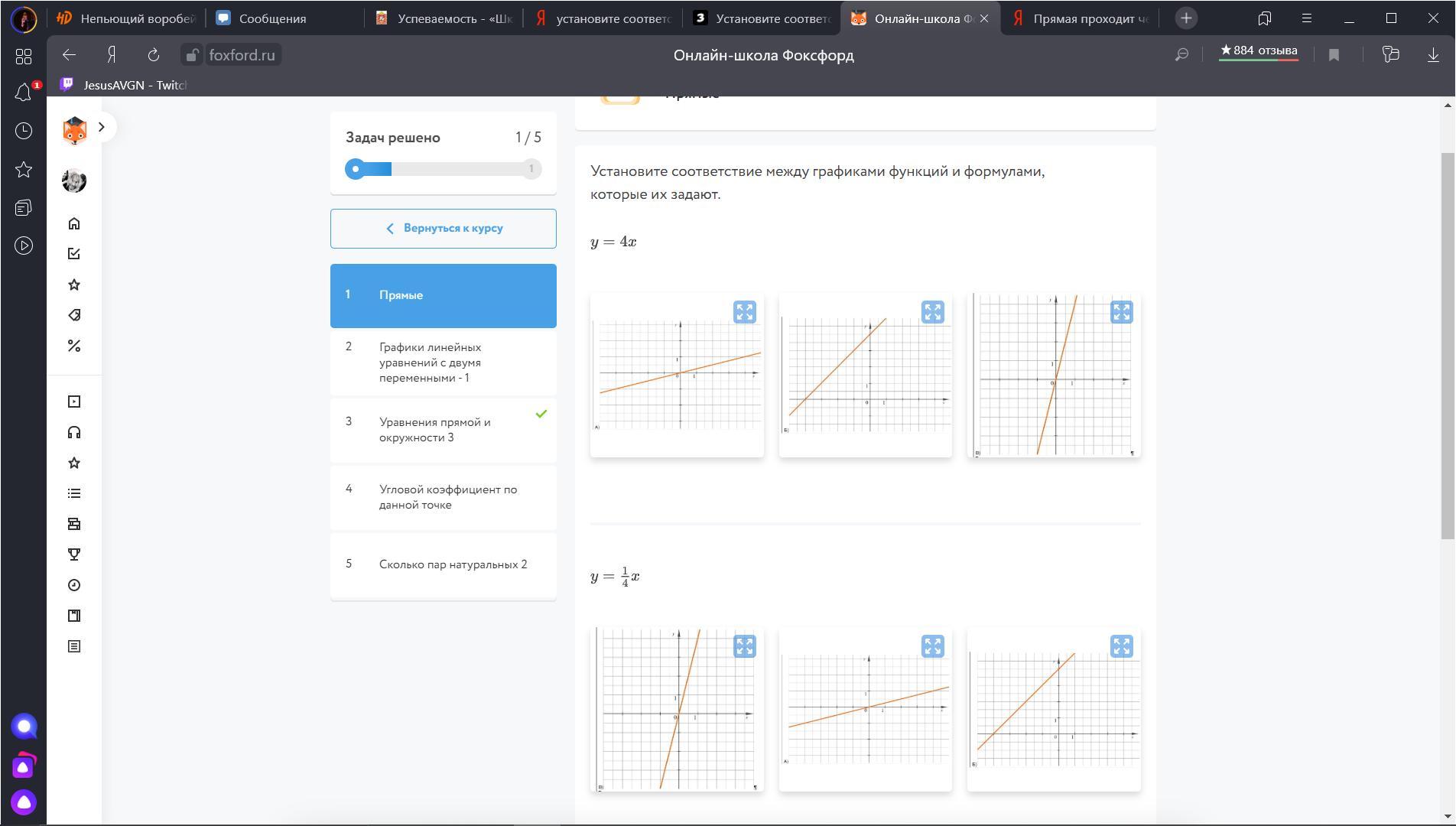Switch to the Успеваемость tab
The width and height of the screenshot is (1456, 826).
pos(444,18)
